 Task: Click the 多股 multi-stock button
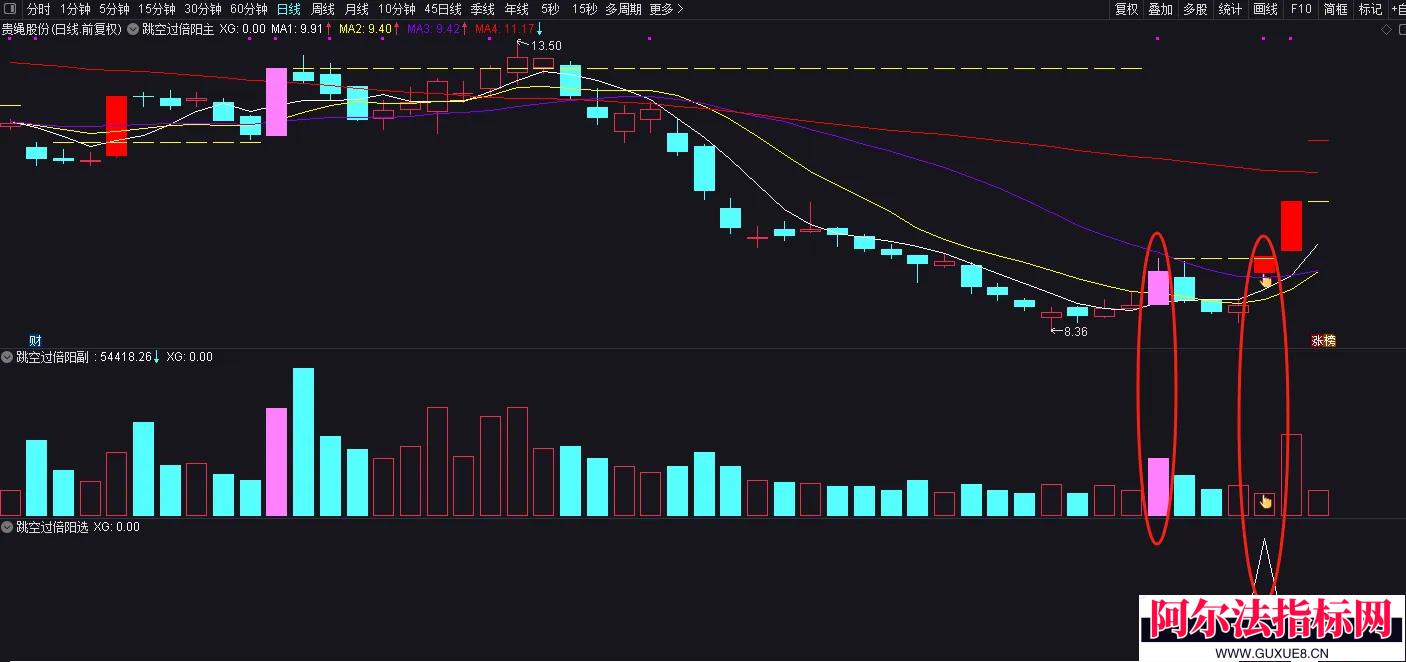(x=1195, y=9)
